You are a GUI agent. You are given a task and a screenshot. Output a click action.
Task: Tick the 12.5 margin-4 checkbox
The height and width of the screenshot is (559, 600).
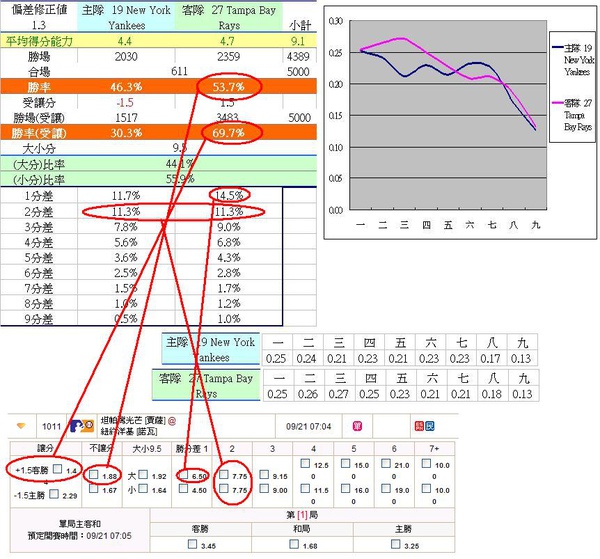[x=305, y=463]
